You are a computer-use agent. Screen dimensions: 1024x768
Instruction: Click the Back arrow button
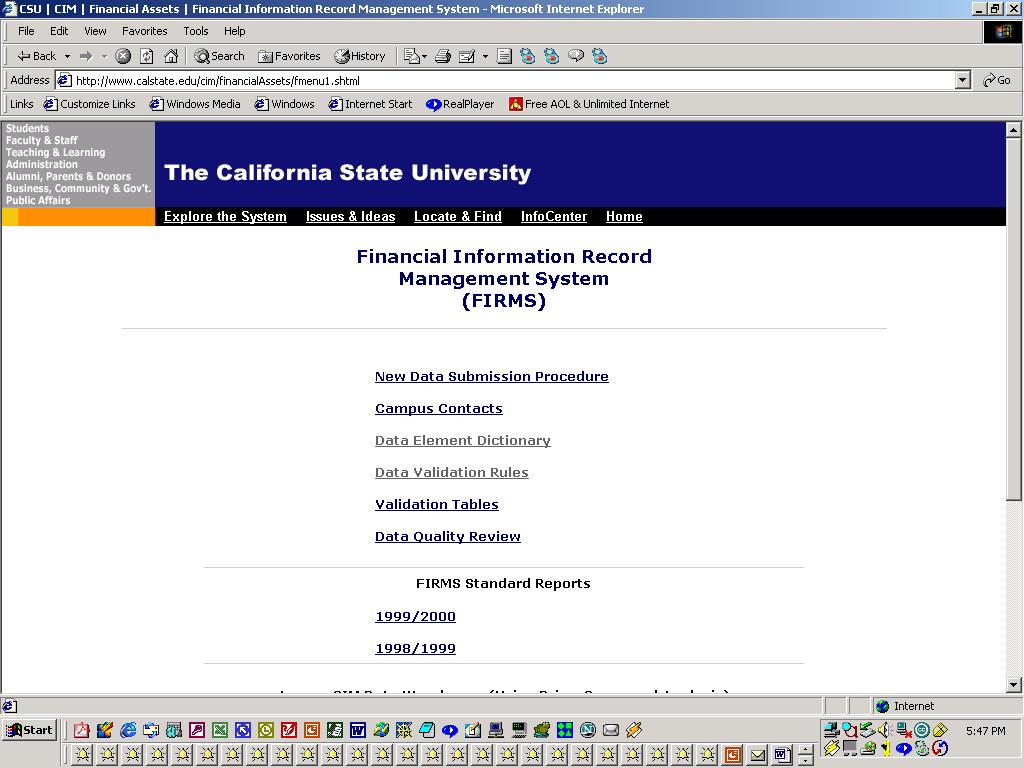(37, 56)
